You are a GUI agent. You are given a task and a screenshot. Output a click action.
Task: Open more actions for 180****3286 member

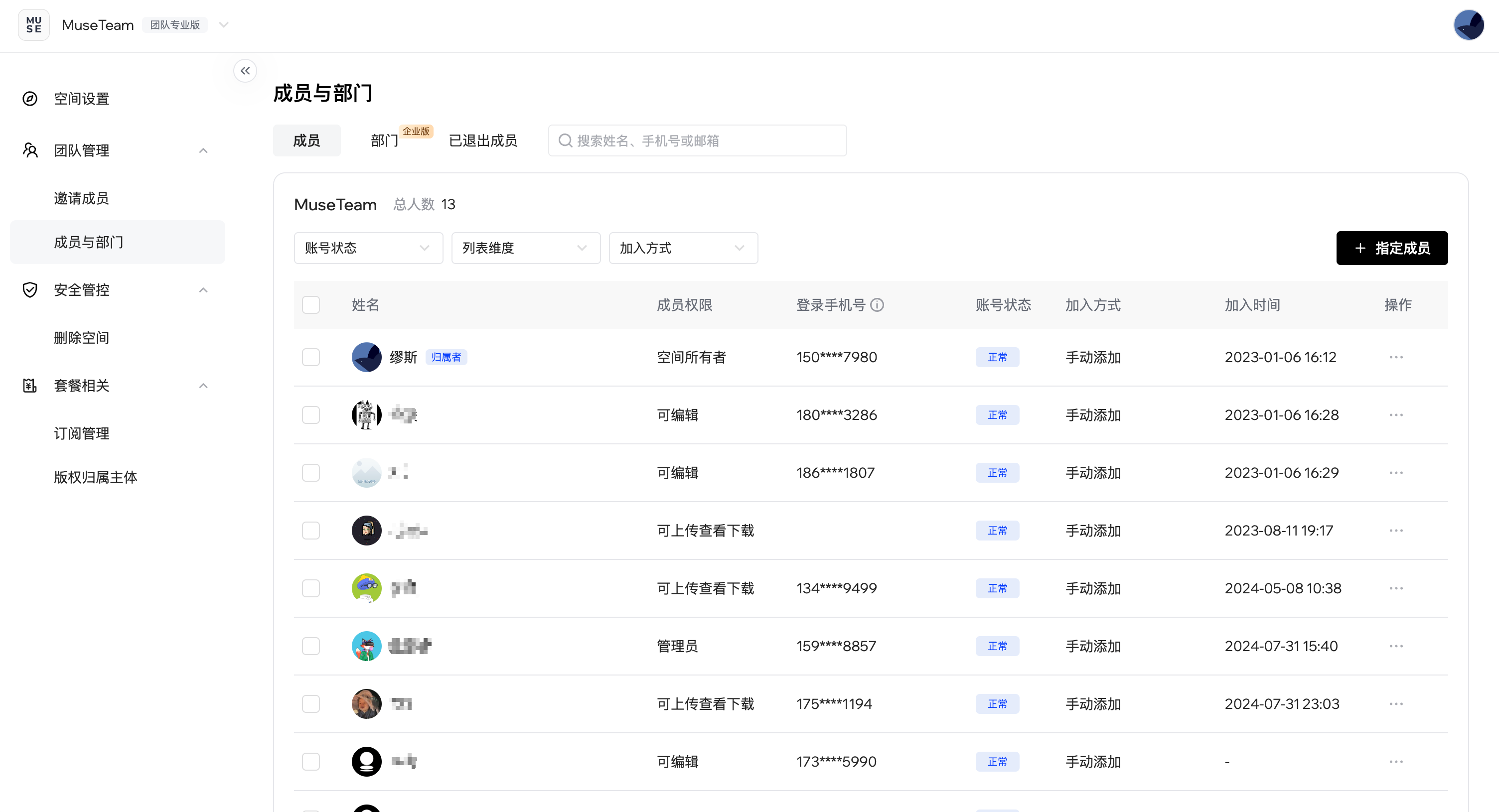(x=1396, y=415)
